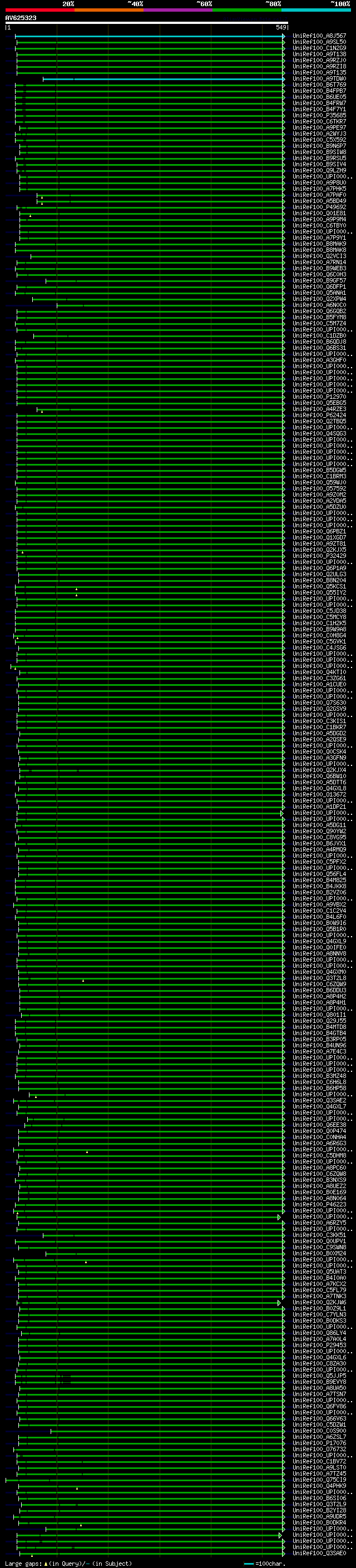Image resolution: width=356 pixels, height=1568 pixels.
Task: Select hit label UniRef100_O13672
Action: pyautogui.click(x=319, y=794)
